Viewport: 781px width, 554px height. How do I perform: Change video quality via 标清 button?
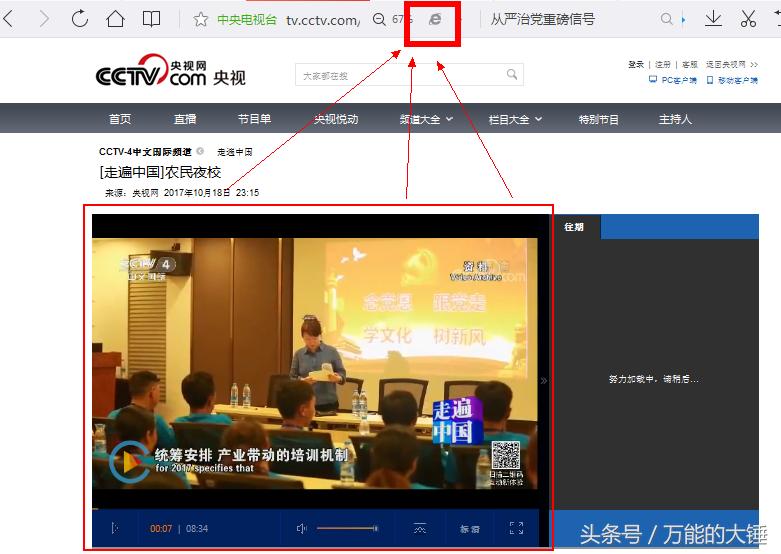(x=469, y=529)
